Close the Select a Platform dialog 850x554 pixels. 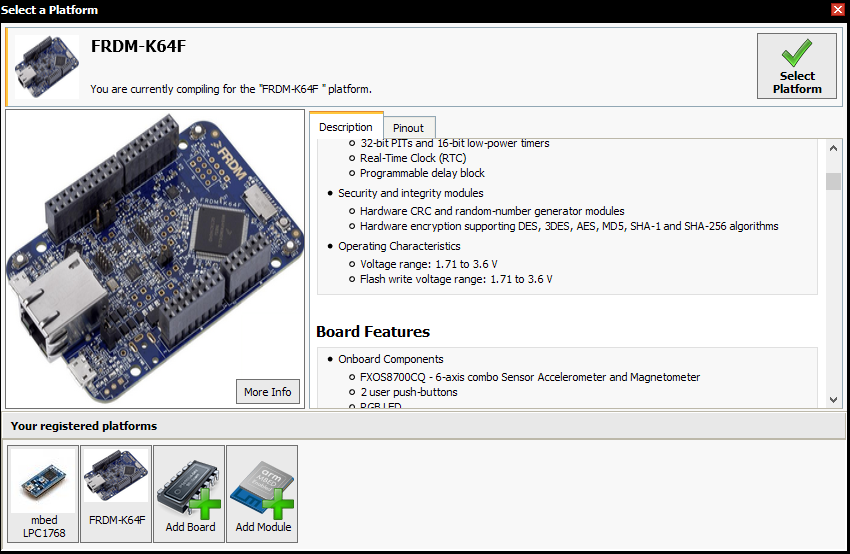pyautogui.click(x=838, y=9)
